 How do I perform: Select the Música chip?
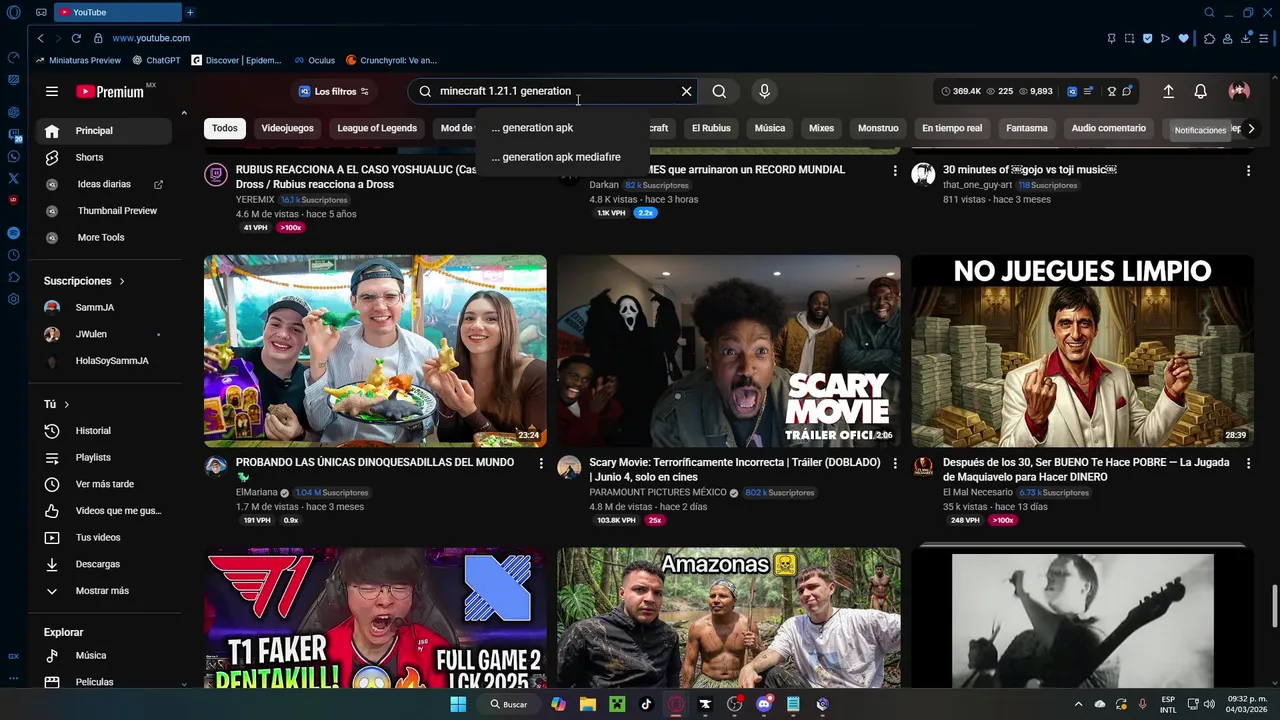tap(770, 128)
